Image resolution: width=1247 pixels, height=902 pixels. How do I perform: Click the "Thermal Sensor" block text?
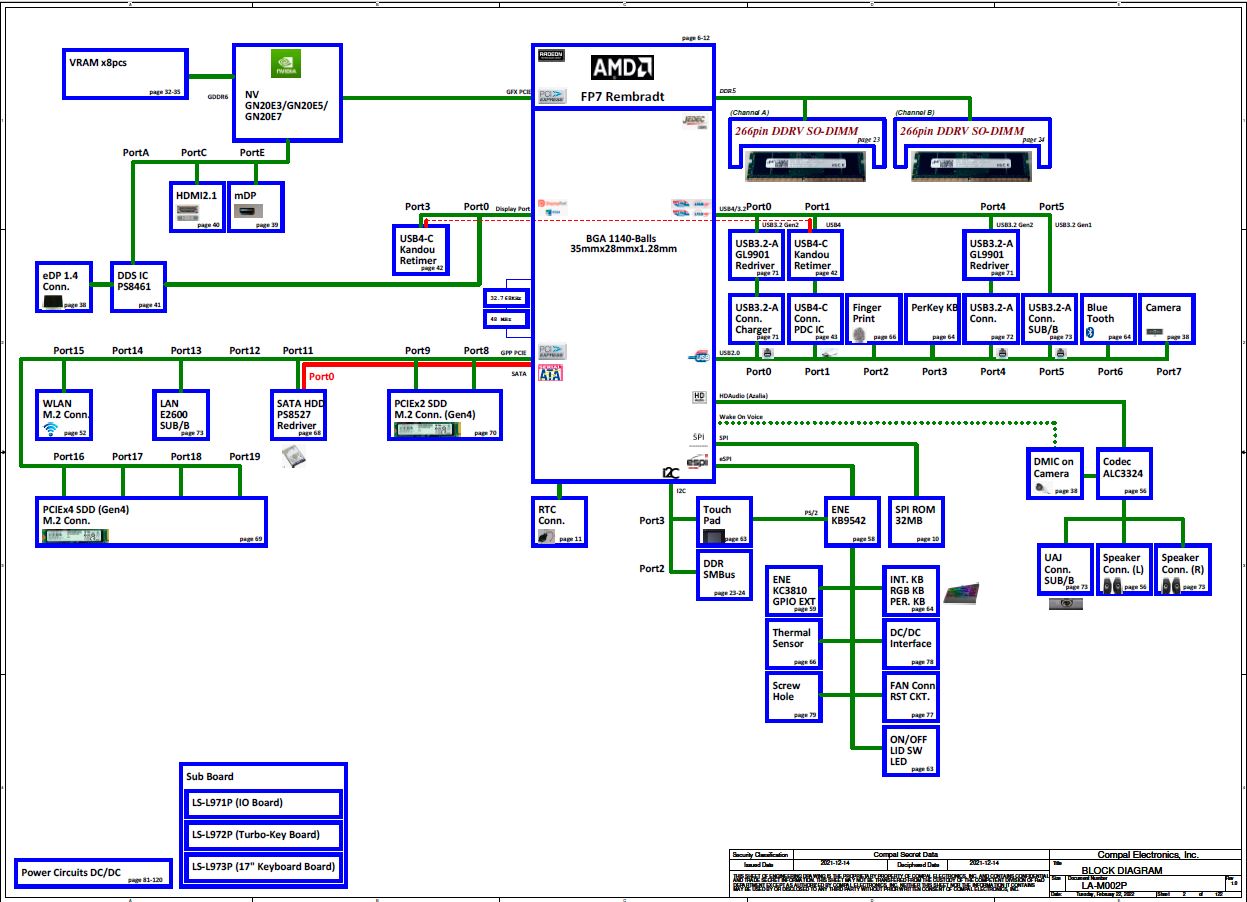click(789, 638)
